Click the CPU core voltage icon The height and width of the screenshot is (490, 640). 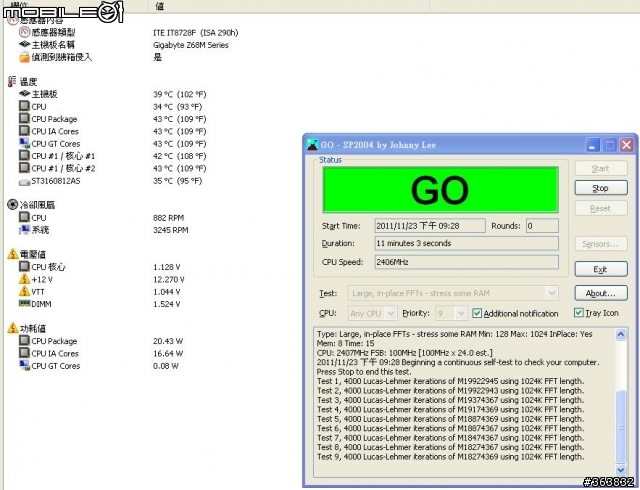click(x=24, y=266)
